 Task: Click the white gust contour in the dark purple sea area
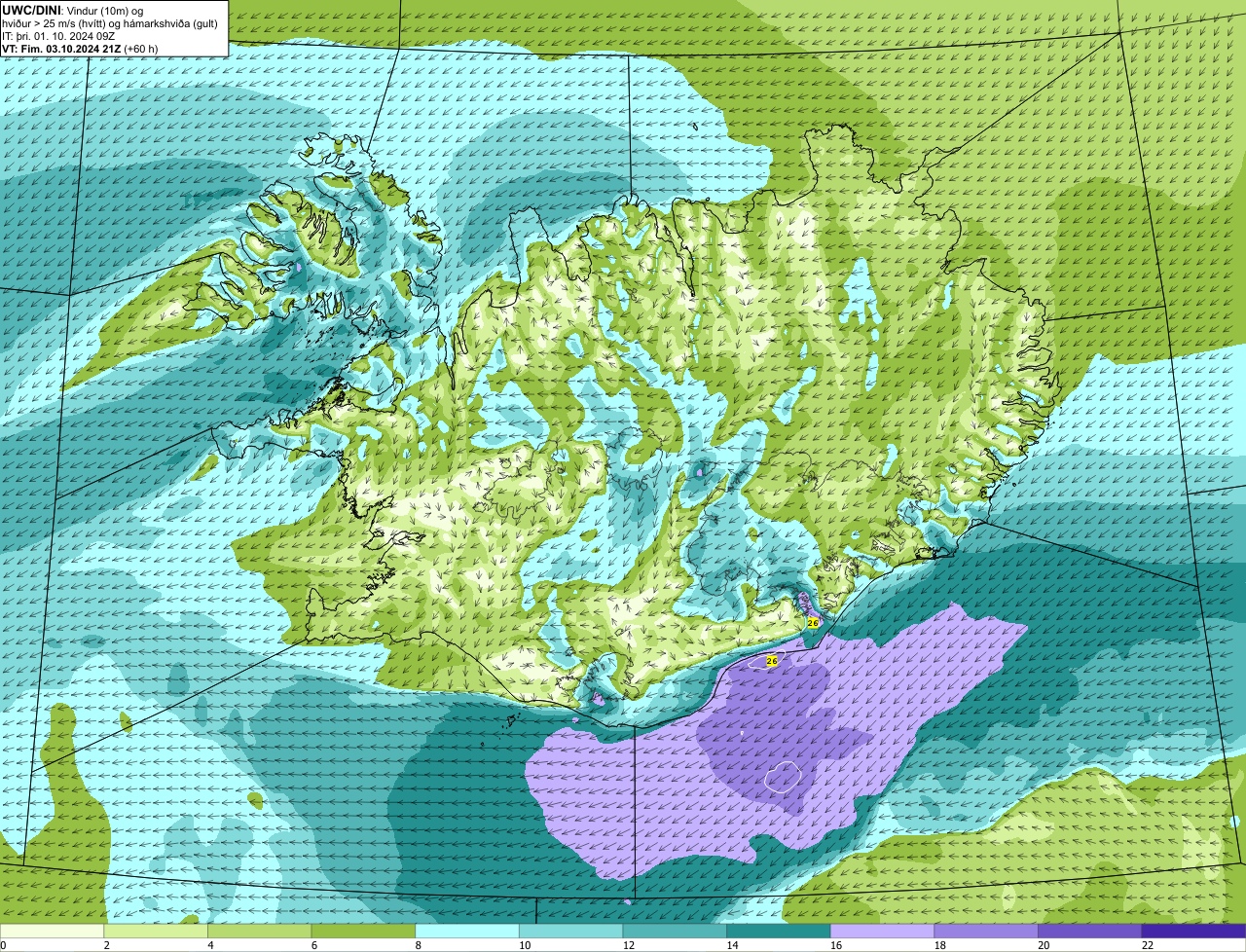pos(783,776)
